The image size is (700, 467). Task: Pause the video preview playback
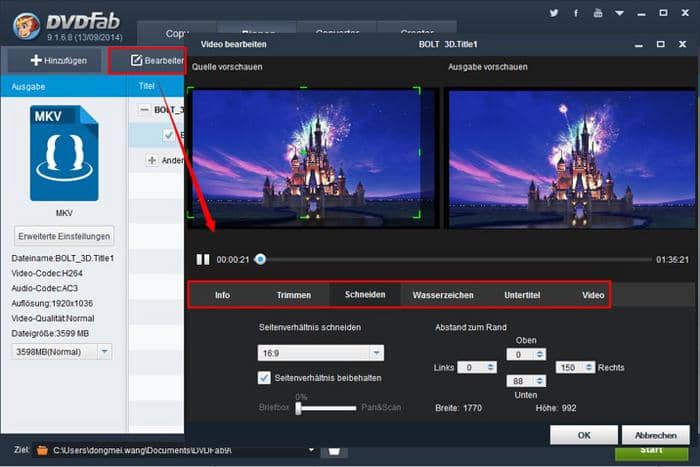pyautogui.click(x=203, y=259)
